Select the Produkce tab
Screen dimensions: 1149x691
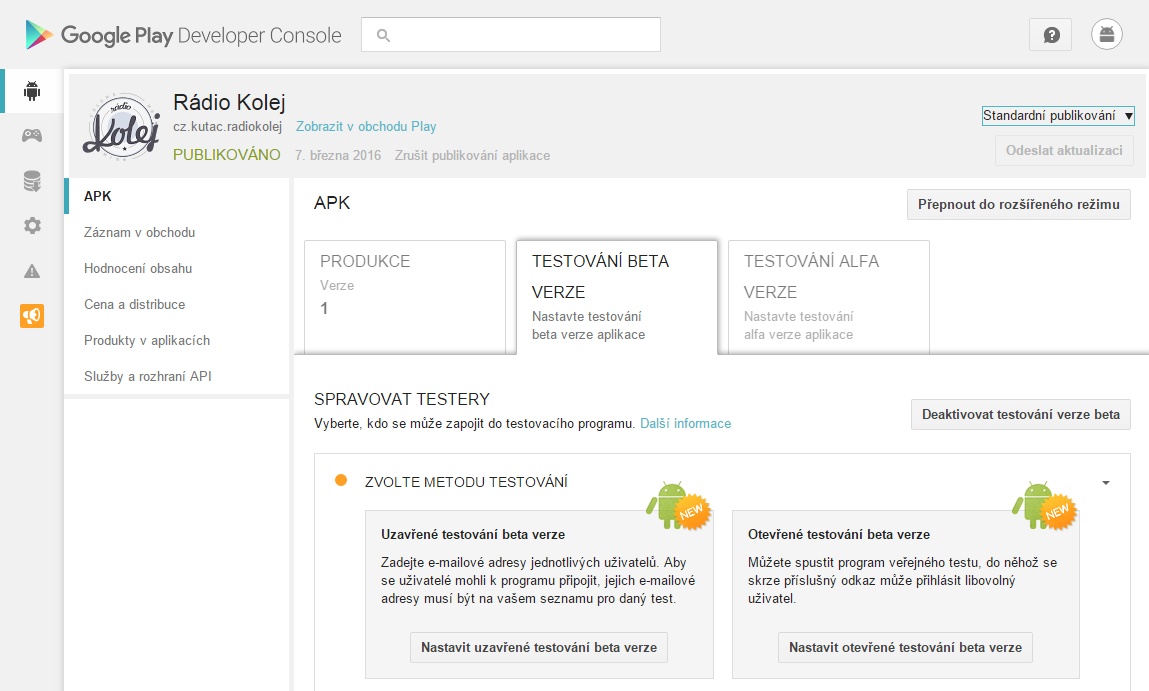coord(404,297)
